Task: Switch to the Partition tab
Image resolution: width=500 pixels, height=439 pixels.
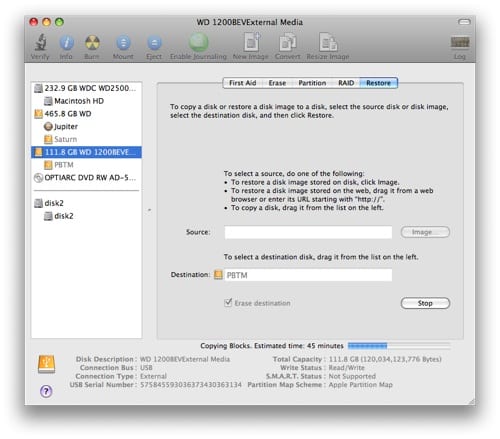Action: (312, 83)
